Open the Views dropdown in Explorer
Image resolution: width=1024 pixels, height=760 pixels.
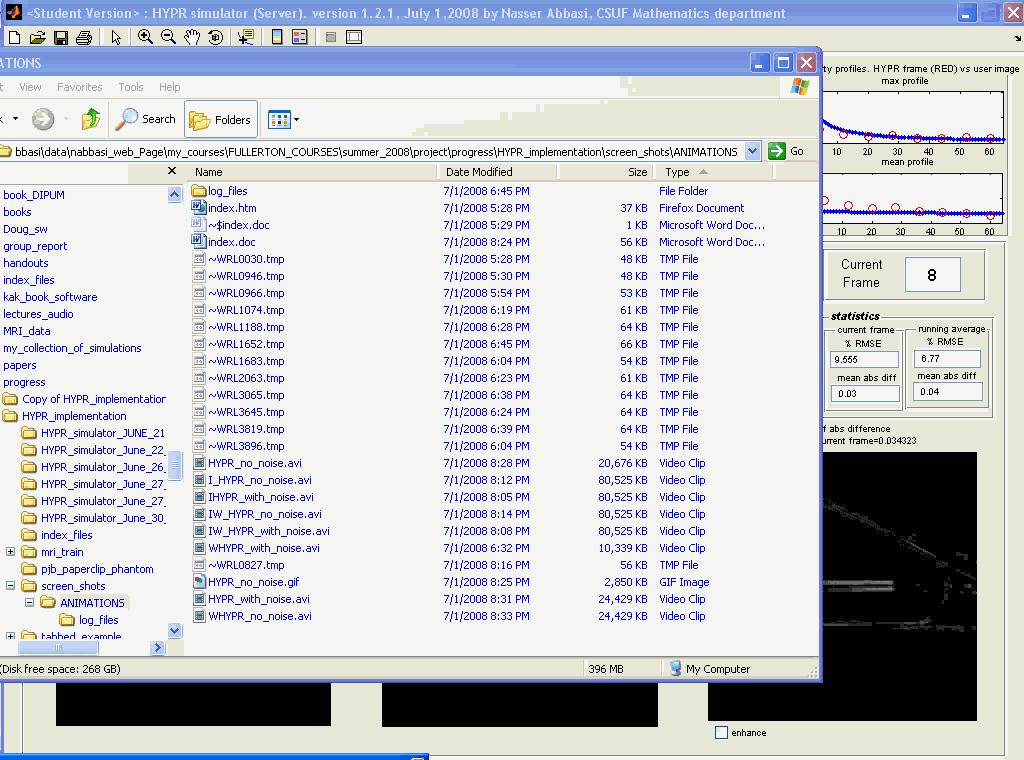(284, 120)
